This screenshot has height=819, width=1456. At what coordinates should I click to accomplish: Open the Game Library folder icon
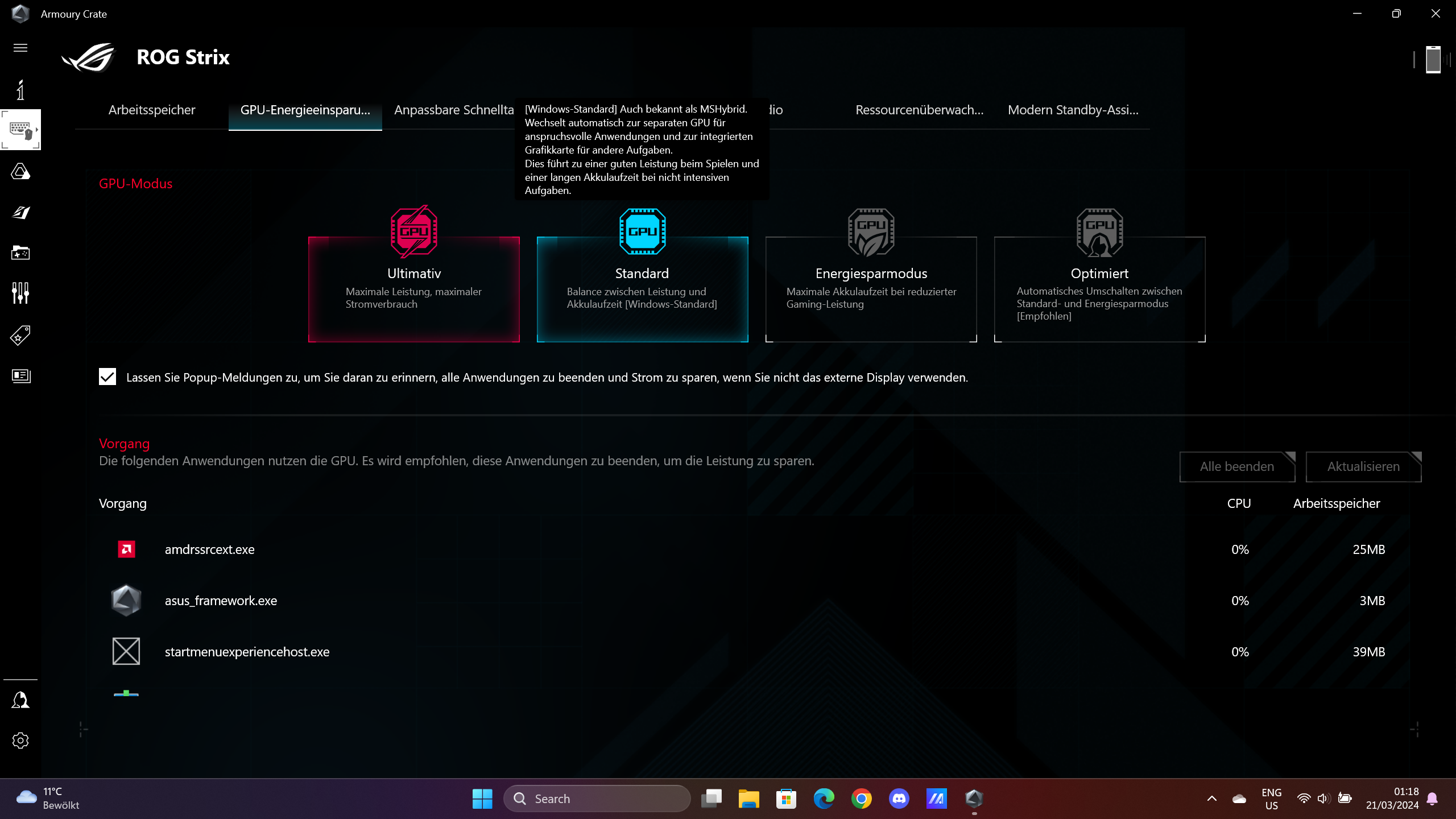20,253
